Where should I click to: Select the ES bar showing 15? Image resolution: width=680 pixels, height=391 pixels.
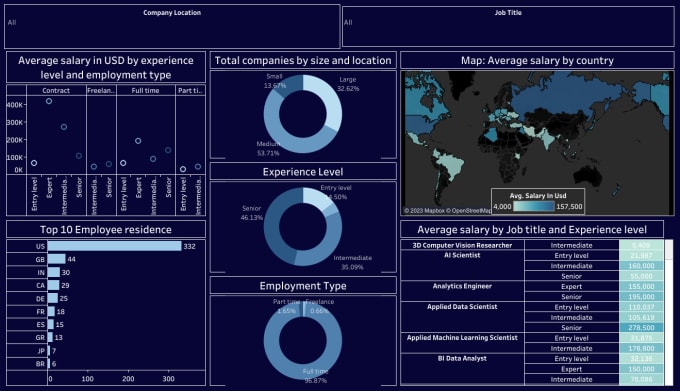(x=51, y=324)
